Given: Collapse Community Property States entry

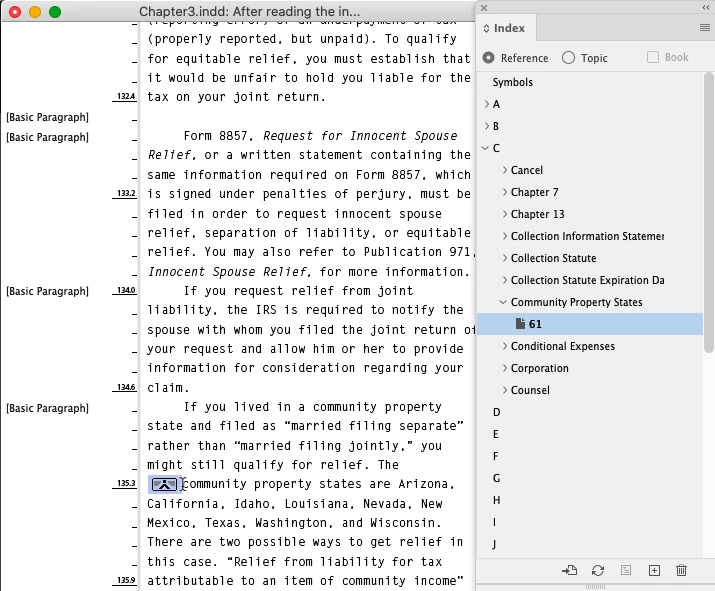Looking at the screenshot, I should (x=503, y=302).
